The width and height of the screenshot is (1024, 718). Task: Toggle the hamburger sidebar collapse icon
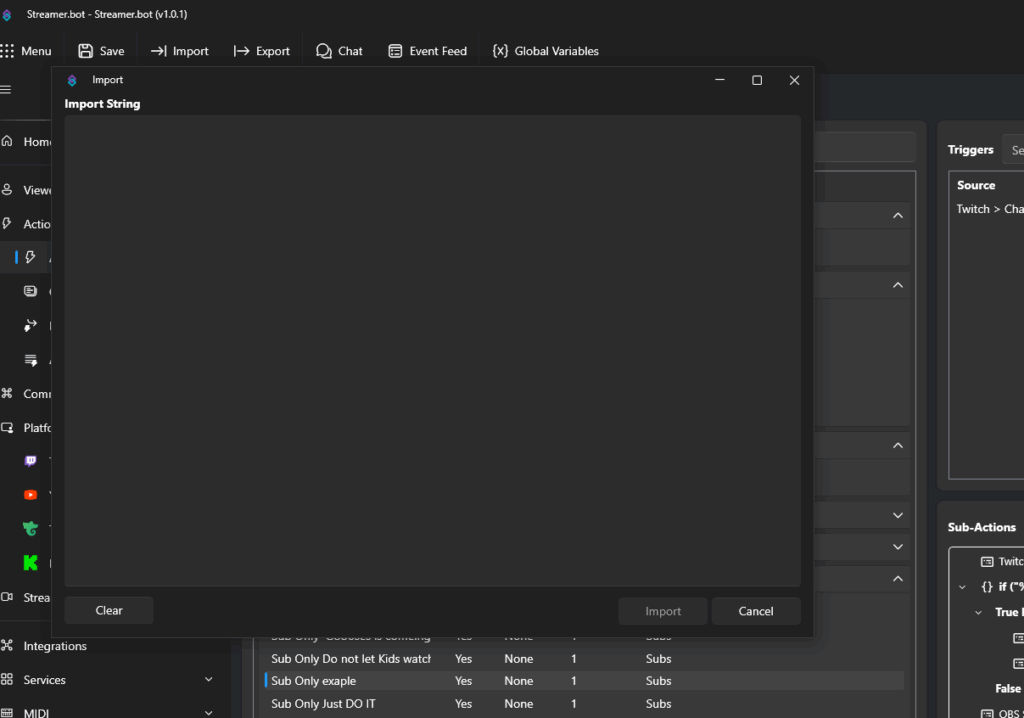pyautogui.click(x=6, y=89)
